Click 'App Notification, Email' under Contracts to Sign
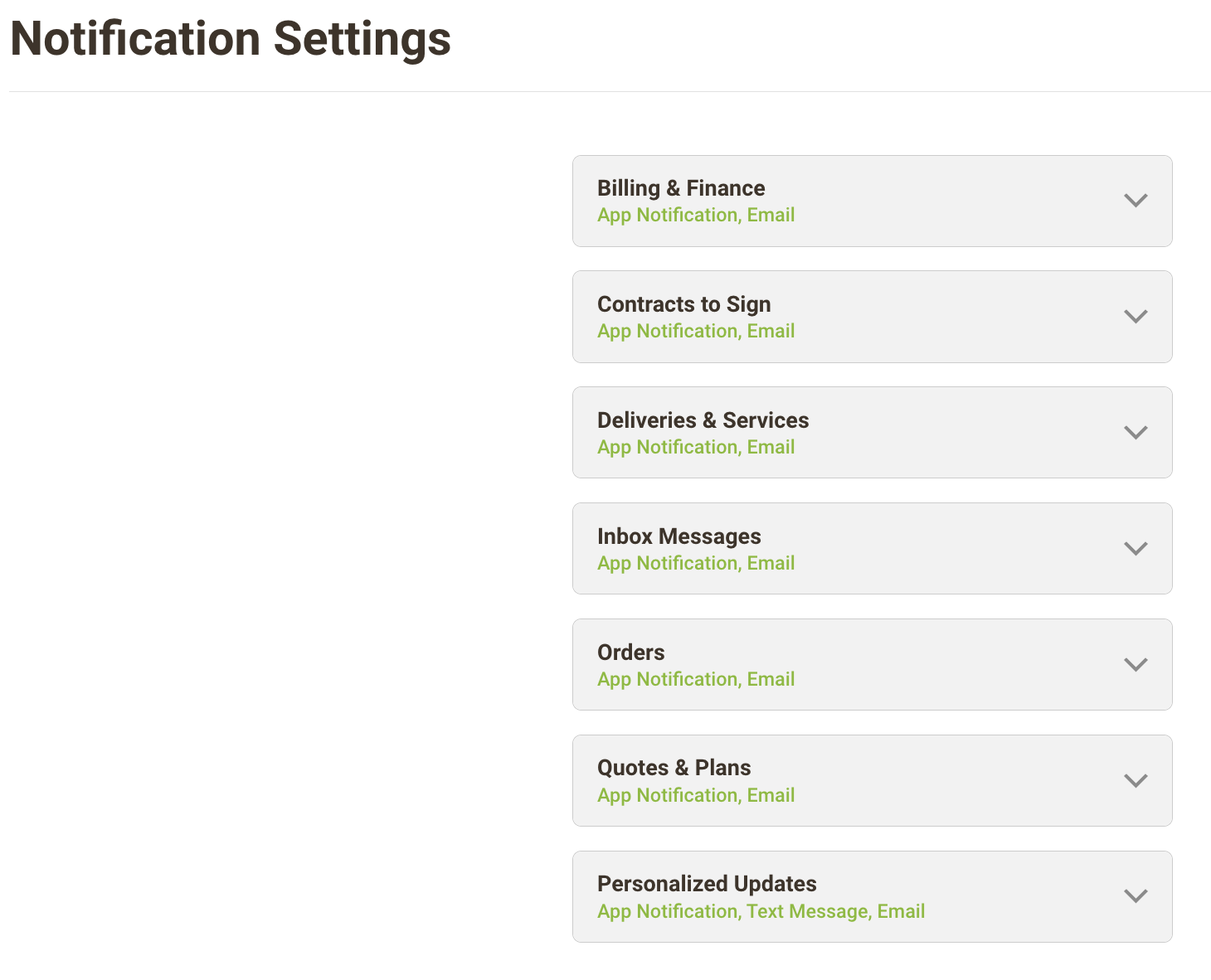 coord(696,332)
